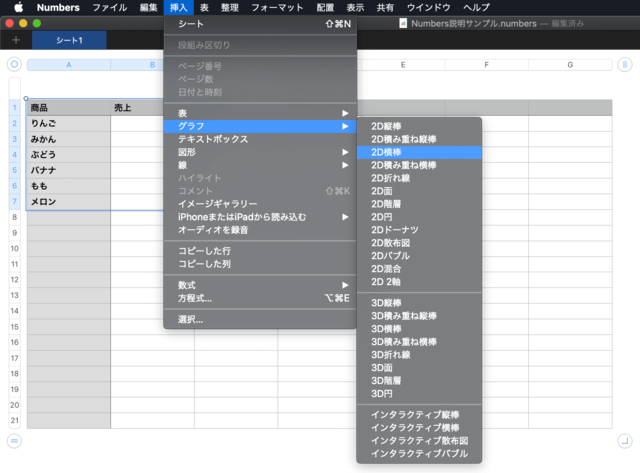Choose コピーした列 menu item
Image resolution: width=640 pixels, height=473 pixels.
click(x=260, y=264)
